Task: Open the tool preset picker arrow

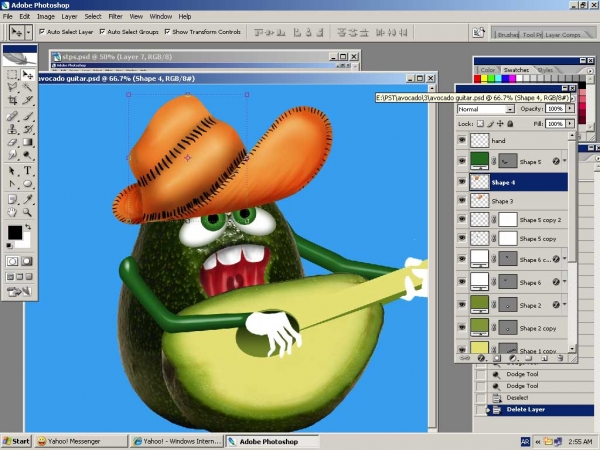Action: pyautogui.click(x=28, y=33)
